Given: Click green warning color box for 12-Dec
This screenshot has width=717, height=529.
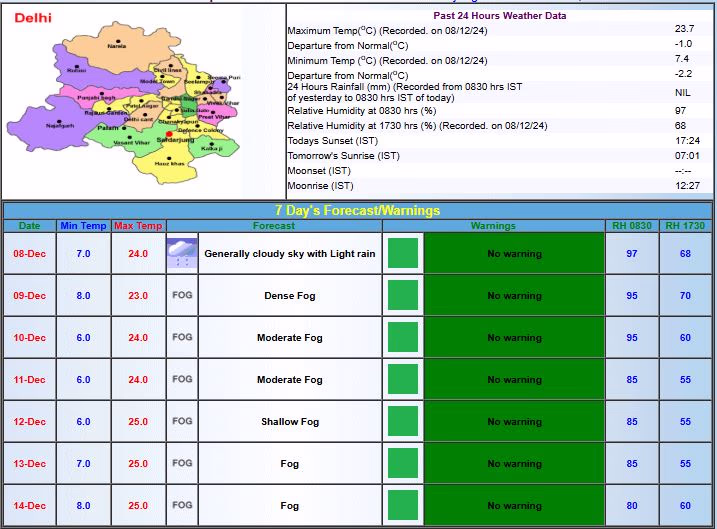Looking at the screenshot, I should (x=402, y=422).
